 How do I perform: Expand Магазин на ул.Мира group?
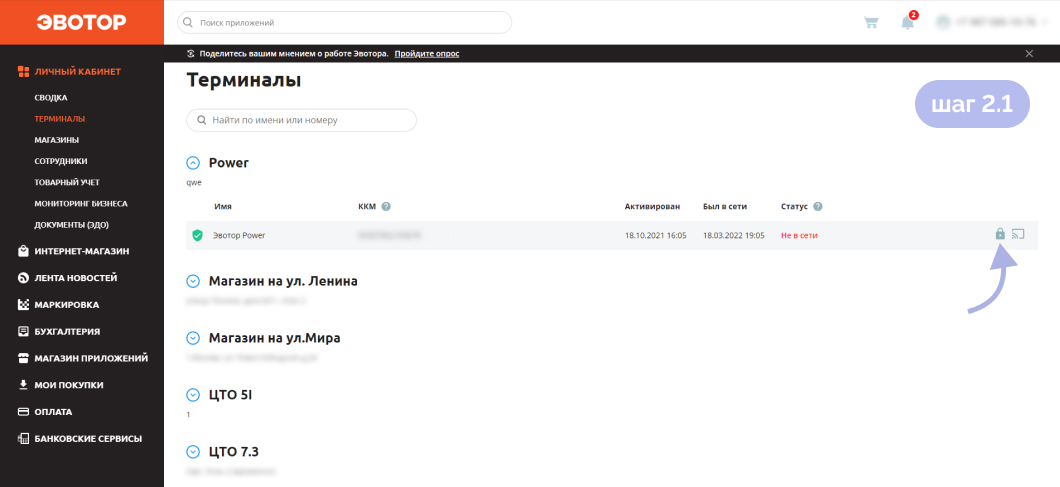point(193,338)
